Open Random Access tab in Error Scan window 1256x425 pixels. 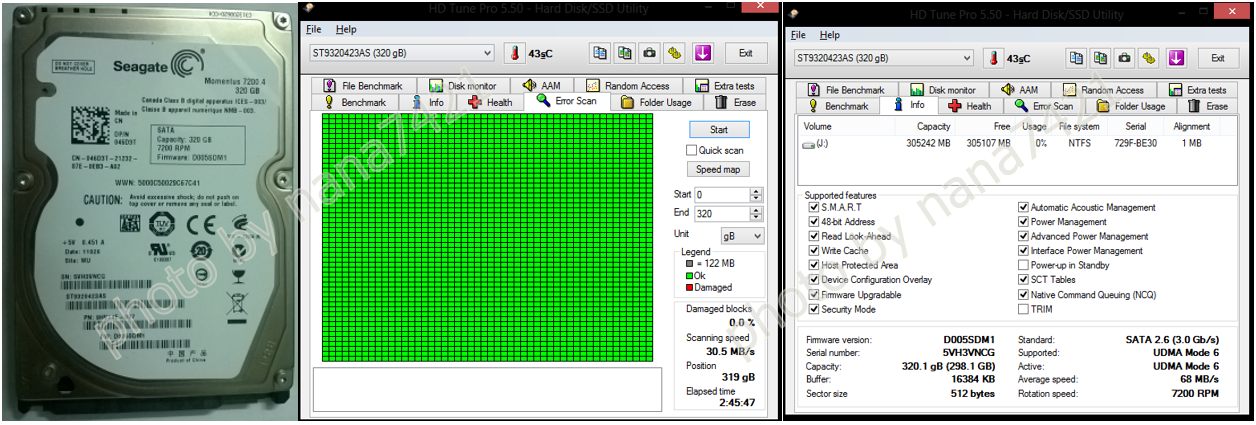tap(629, 86)
